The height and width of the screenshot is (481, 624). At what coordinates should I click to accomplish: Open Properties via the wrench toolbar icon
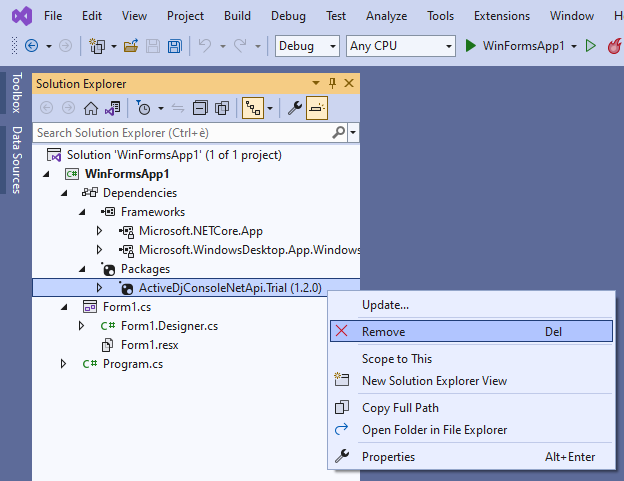(294, 108)
